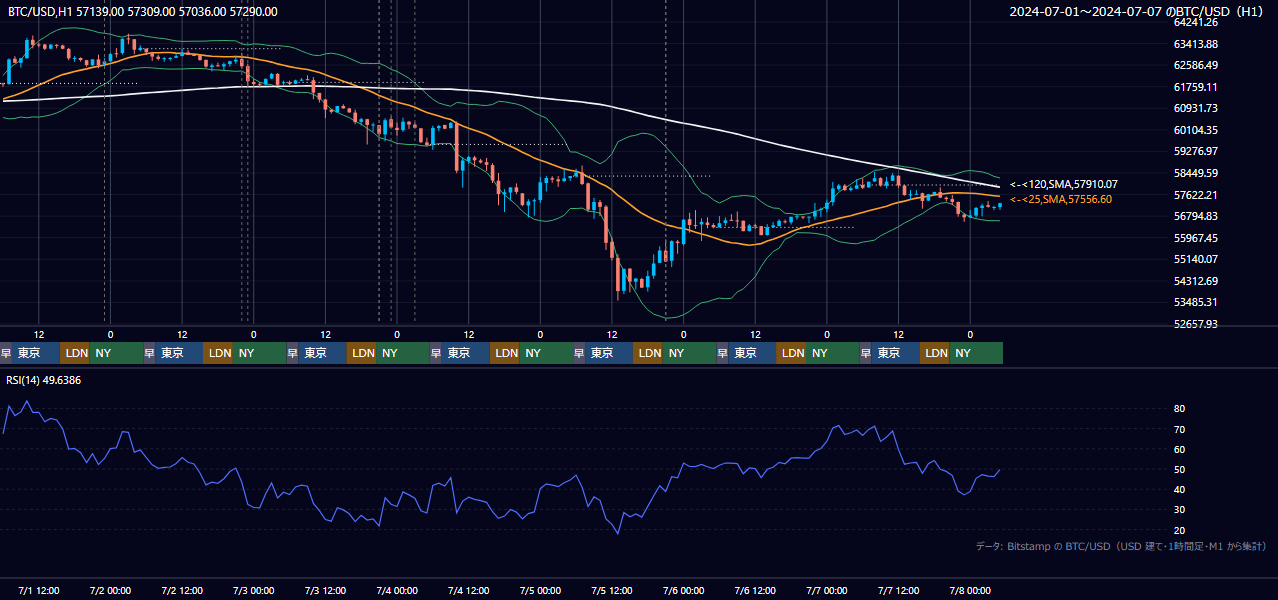Click price axis value 57622.21
This screenshot has width=1278, height=600.
click(x=1195, y=195)
